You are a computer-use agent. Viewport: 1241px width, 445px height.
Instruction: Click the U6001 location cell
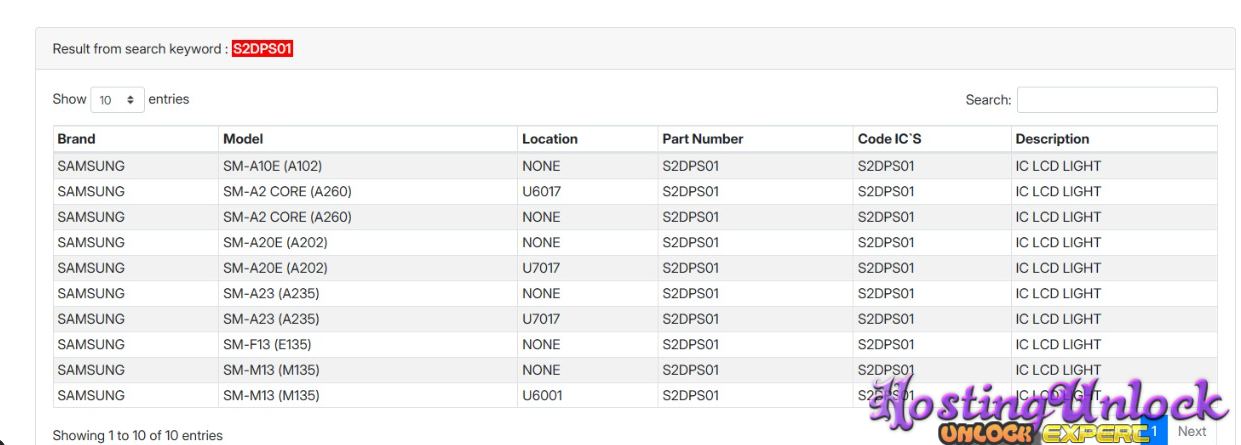tap(542, 395)
